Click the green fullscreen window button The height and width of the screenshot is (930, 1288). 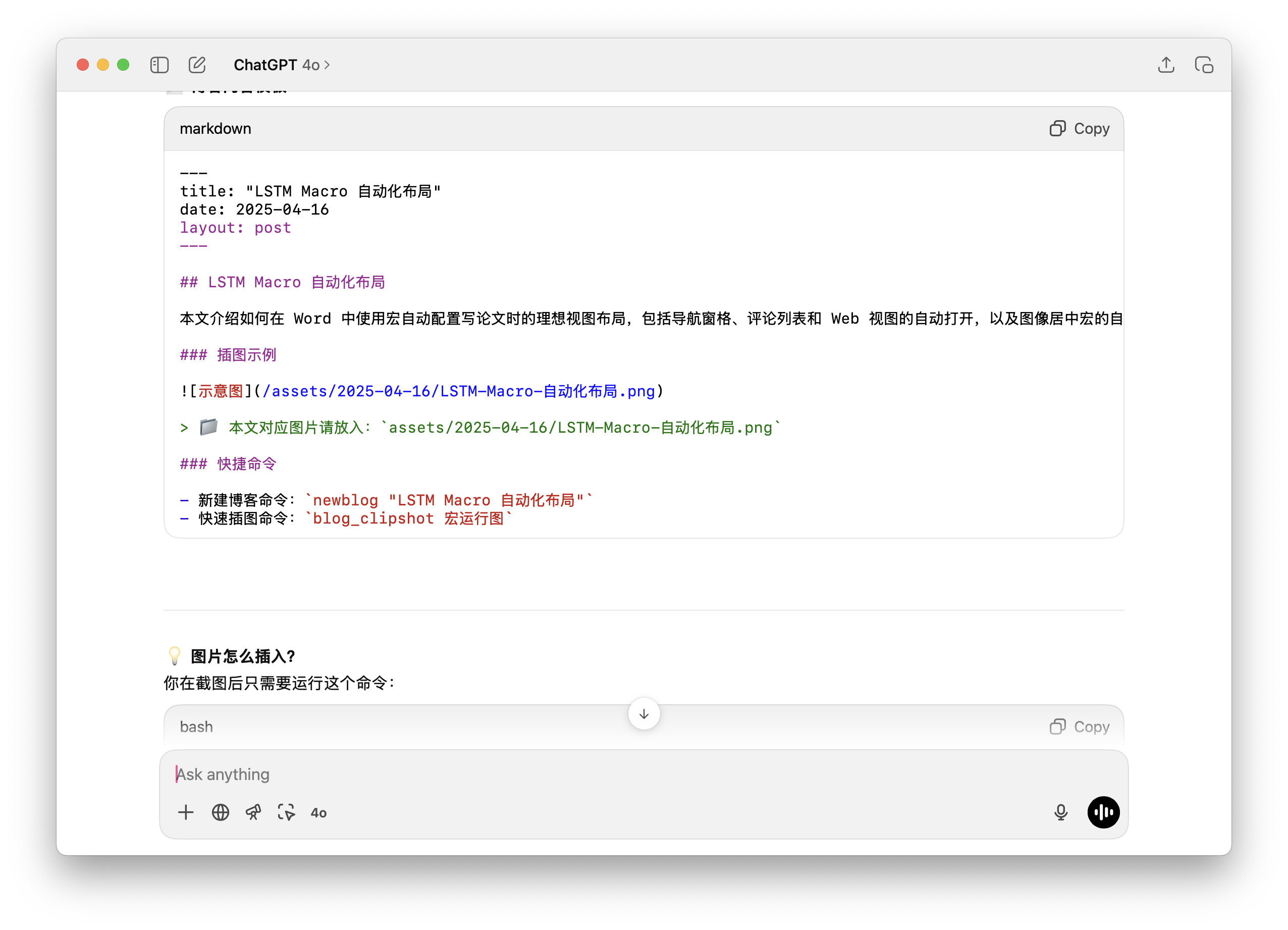point(123,65)
